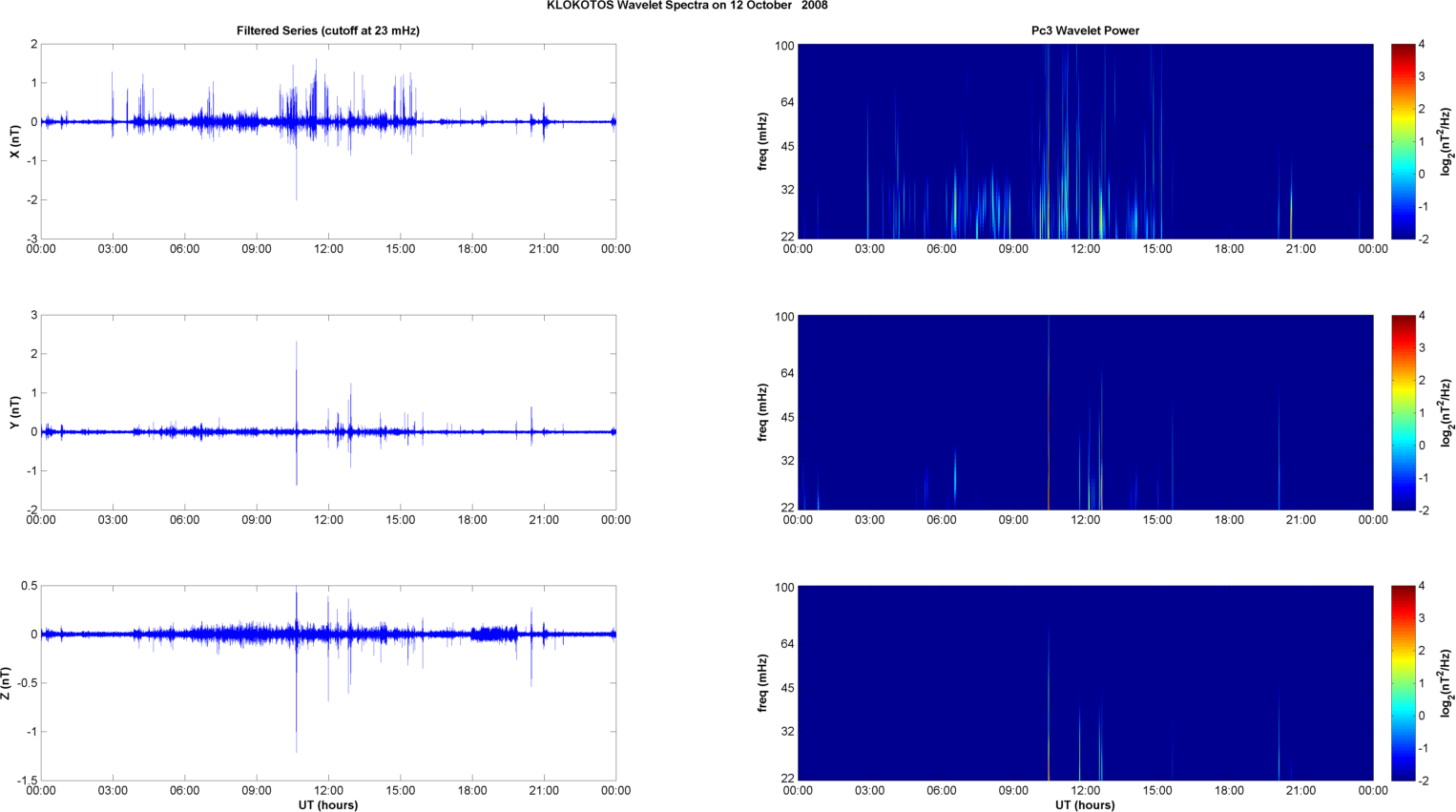Click UT (hours) label under bottom spectrogram
Image resolution: width=1456 pixels, height=812 pixels.
click(x=1085, y=804)
